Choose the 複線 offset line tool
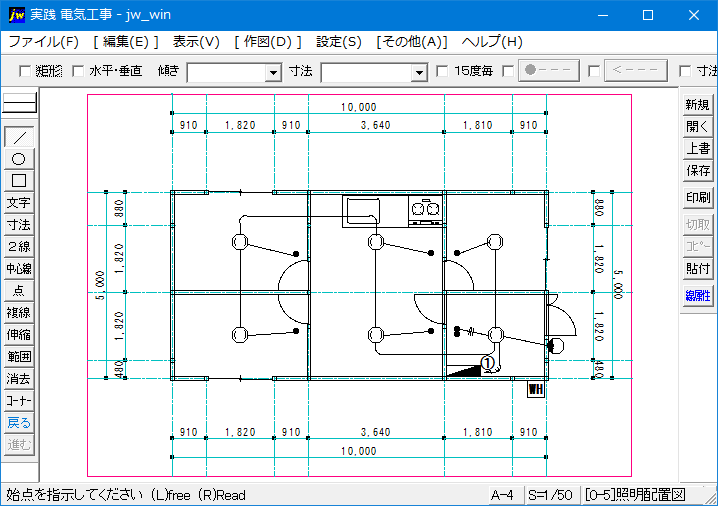This screenshot has height=506, width=718. (x=19, y=313)
